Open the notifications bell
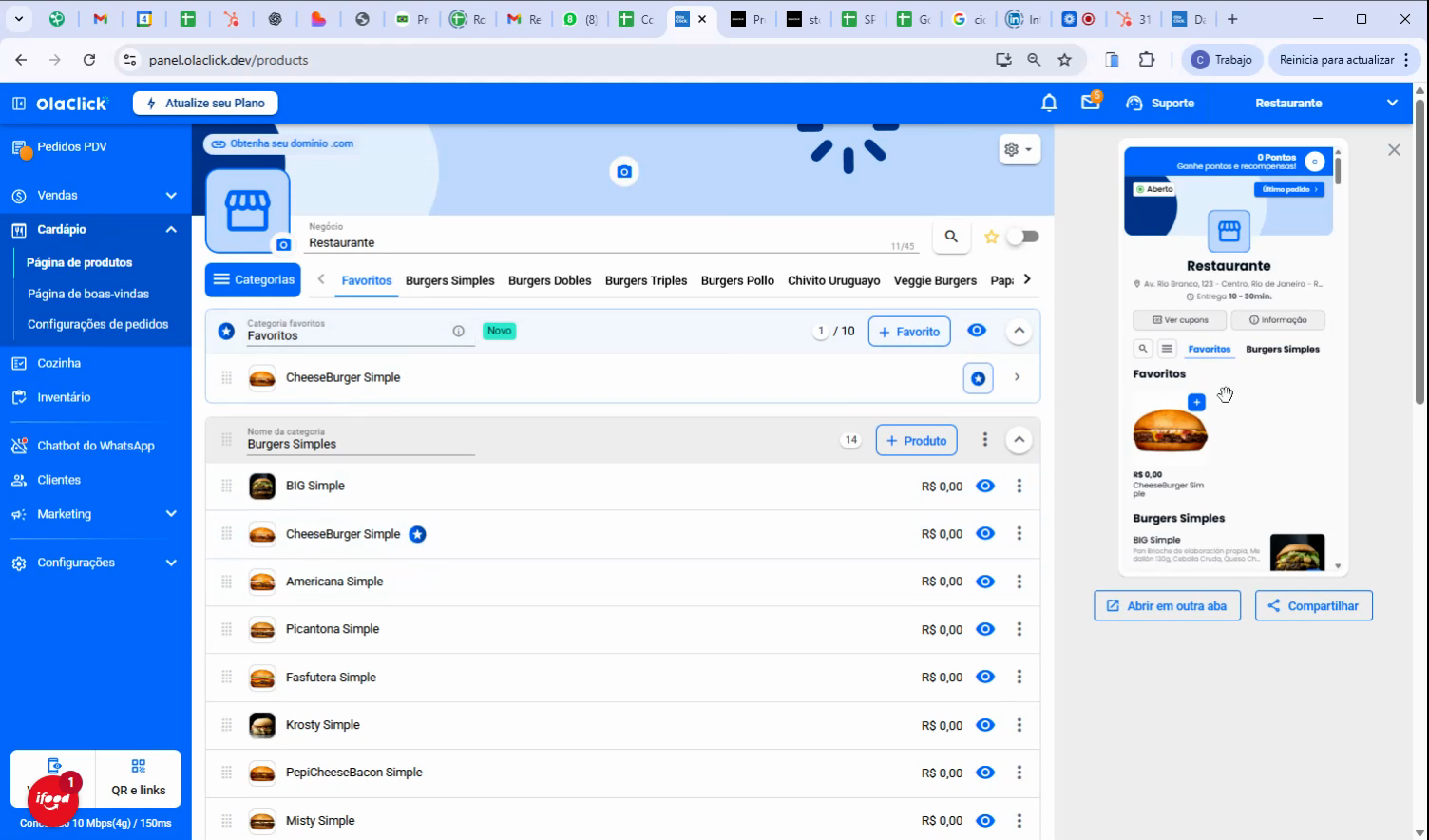This screenshot has width=1429, height=840. coord(1049,103)
